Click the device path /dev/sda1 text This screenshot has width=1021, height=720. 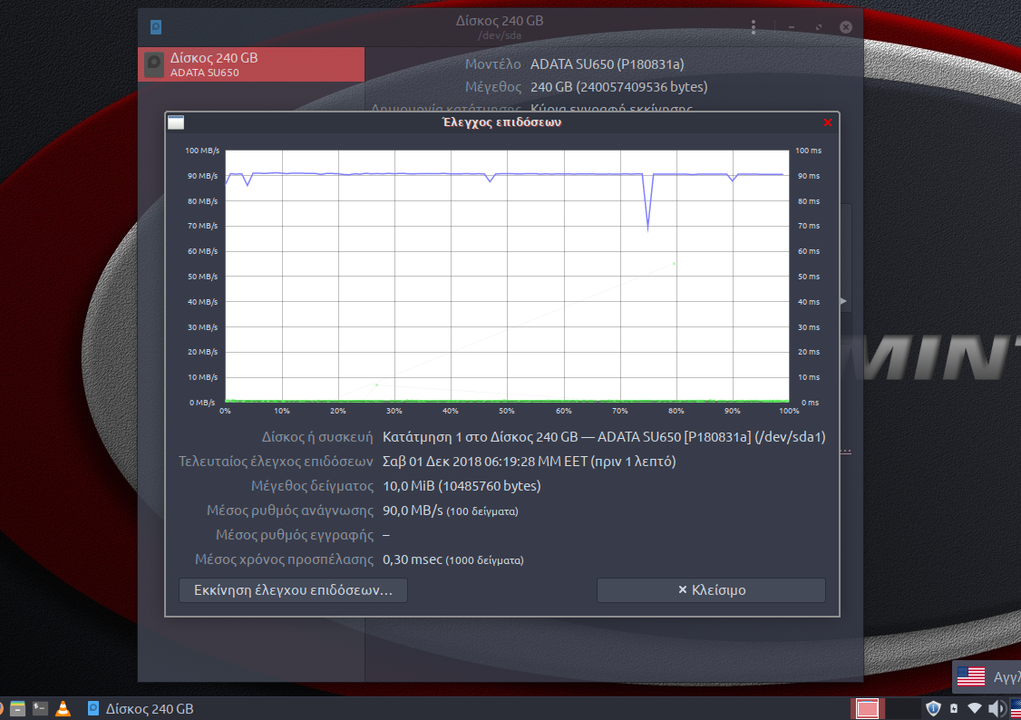coord(790,437)
